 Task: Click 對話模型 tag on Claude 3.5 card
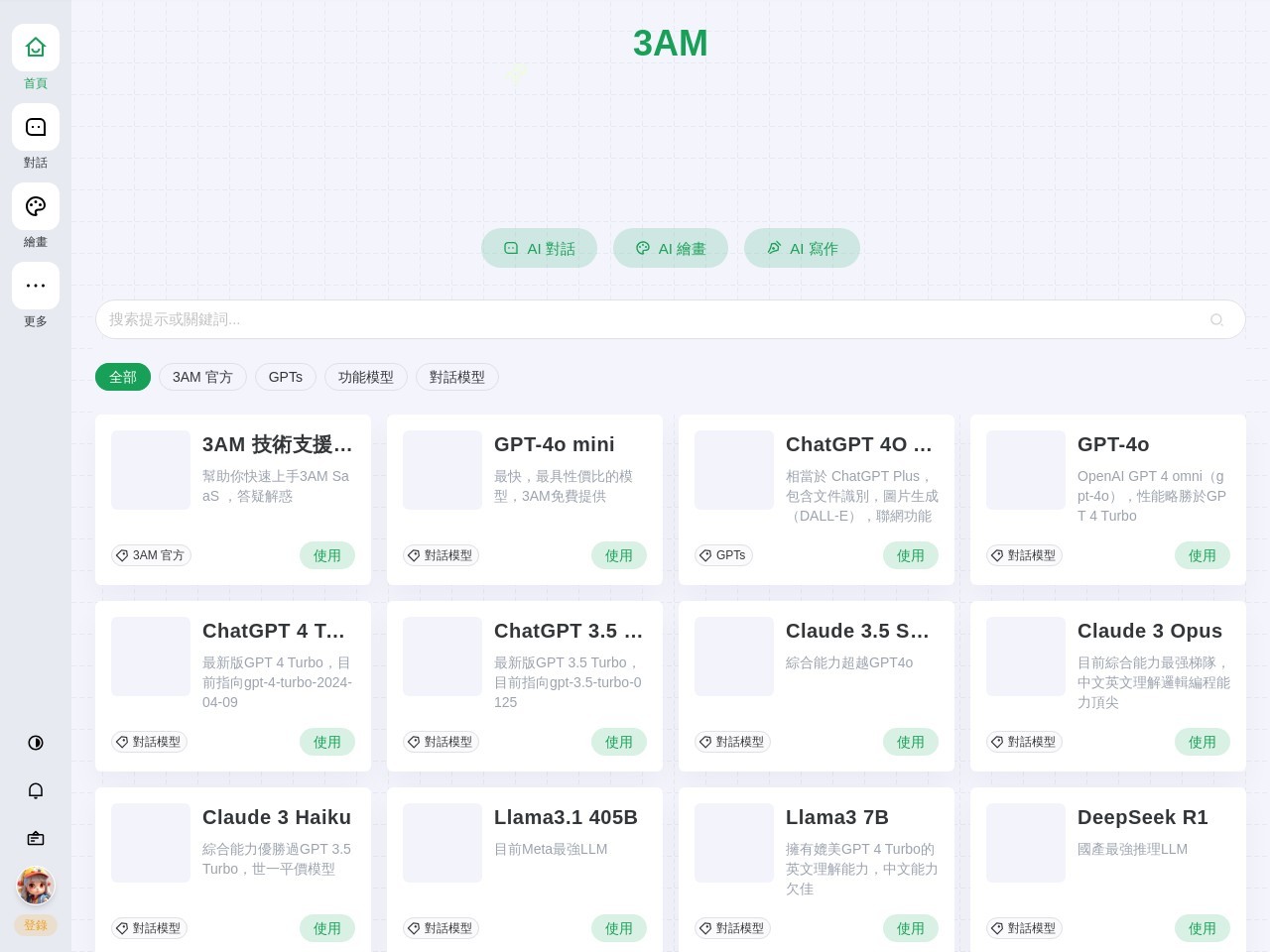click(x=732, y=742)
